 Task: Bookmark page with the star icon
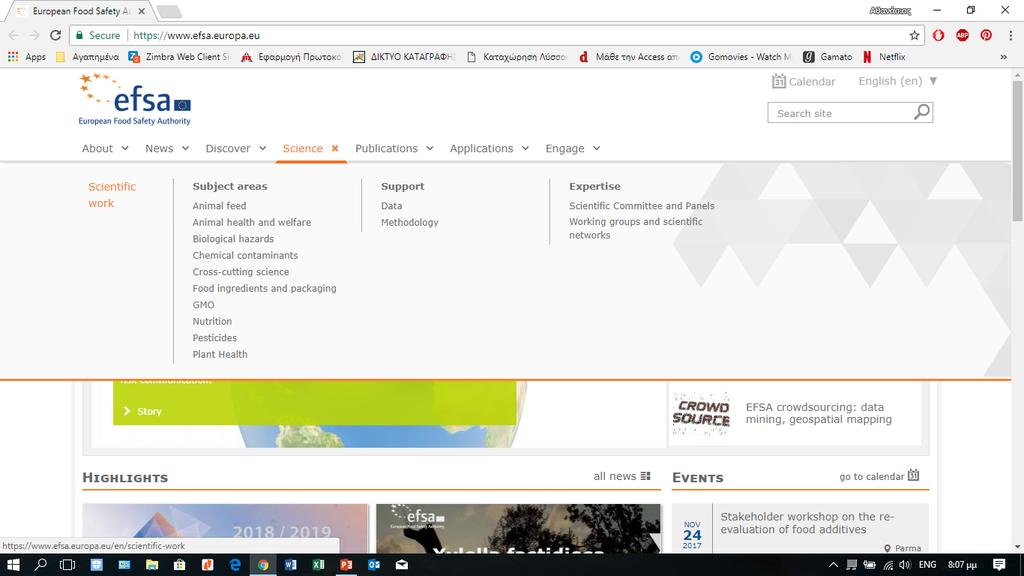tap(914, 35)
